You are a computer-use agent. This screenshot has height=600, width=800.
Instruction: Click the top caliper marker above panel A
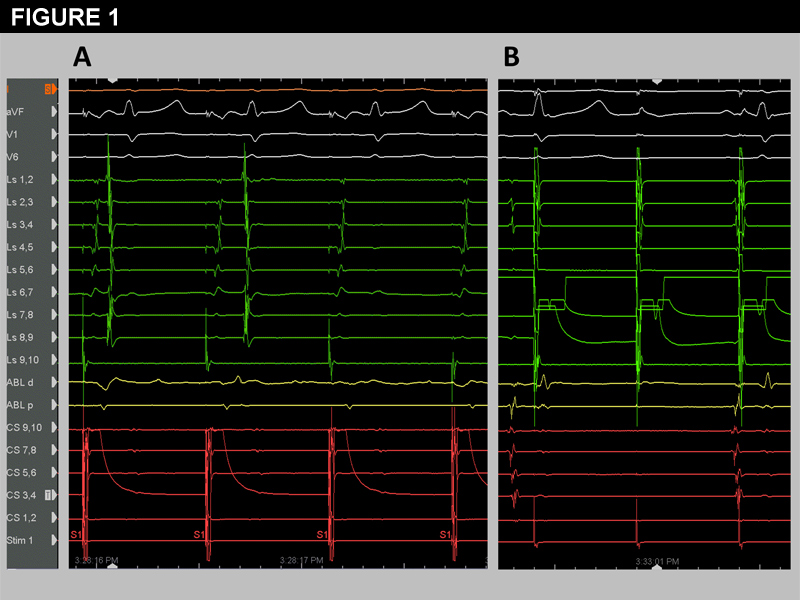113,78
